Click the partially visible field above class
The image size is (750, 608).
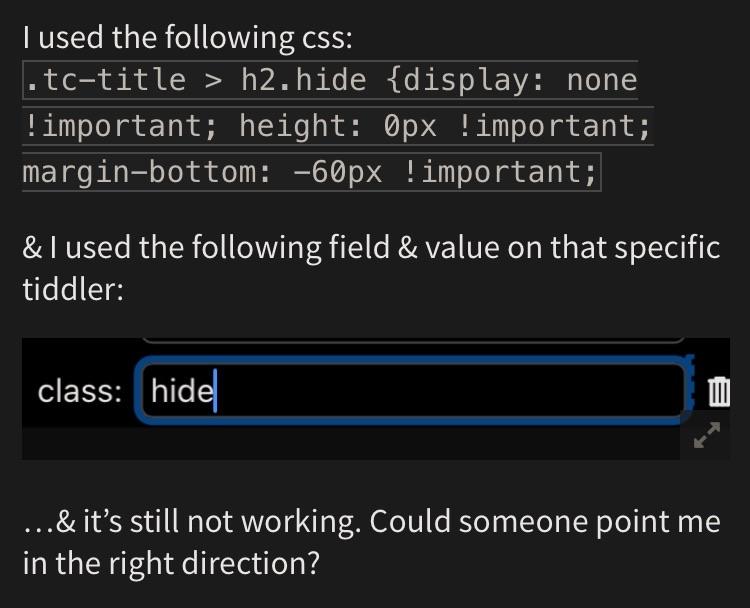tap(414, 340)
